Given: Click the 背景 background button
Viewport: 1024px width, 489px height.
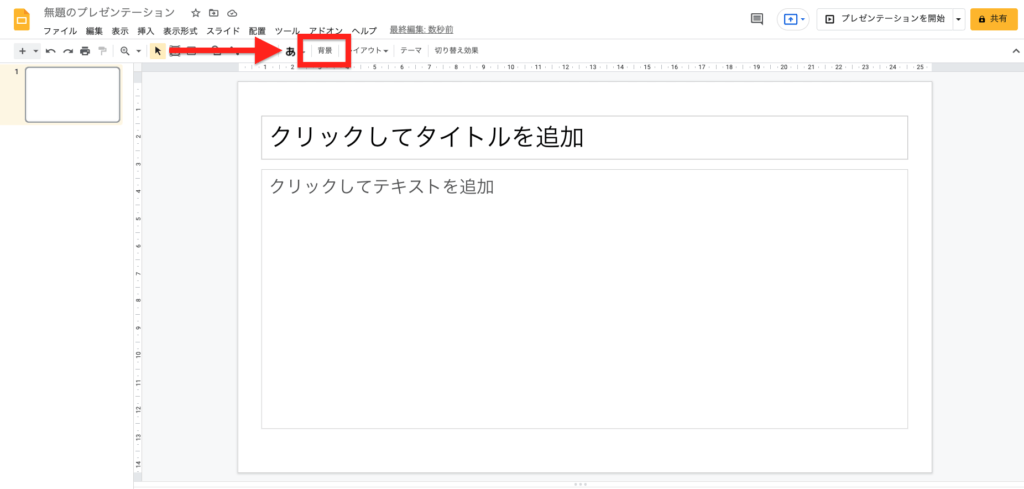Looking at the screenshot, I should pos(325,50).
